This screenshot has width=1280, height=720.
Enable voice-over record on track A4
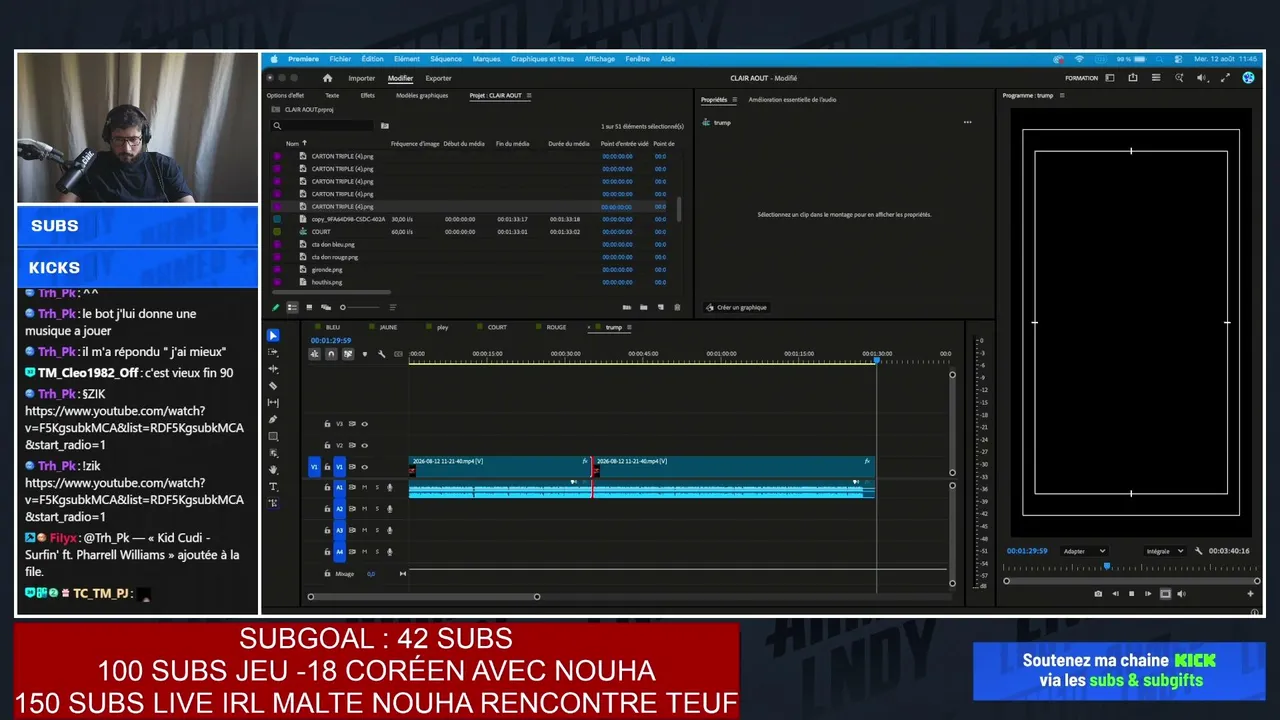(x=390, y=551)
